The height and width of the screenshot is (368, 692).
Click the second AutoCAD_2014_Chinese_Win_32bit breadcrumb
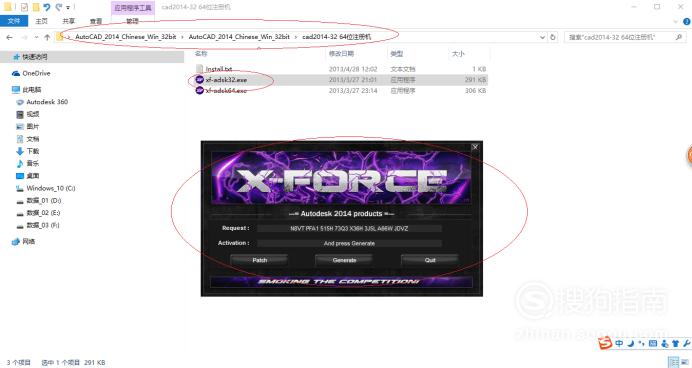(239, 37)
